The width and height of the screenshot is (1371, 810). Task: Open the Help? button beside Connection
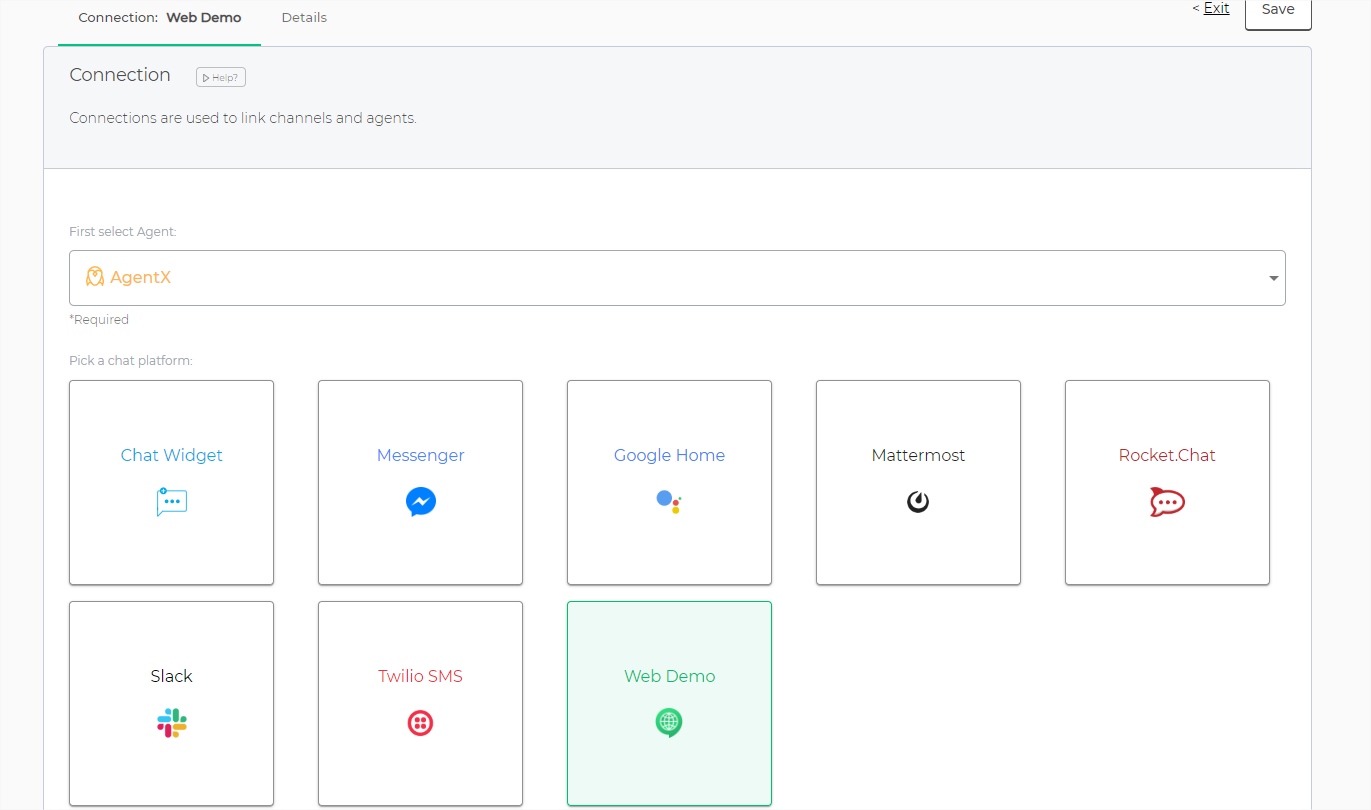tap(221, 77)
